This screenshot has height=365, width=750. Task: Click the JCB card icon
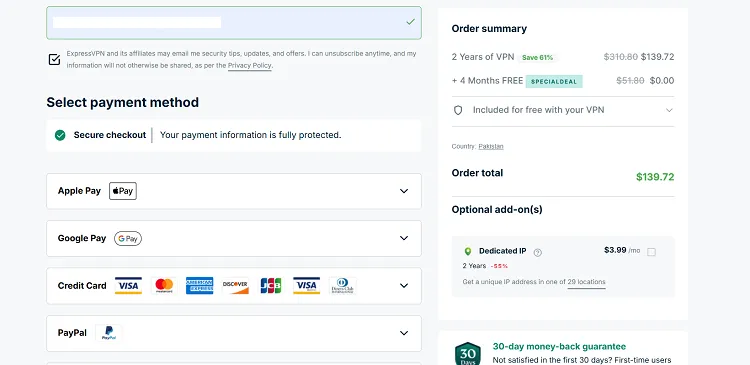point(271,286)
